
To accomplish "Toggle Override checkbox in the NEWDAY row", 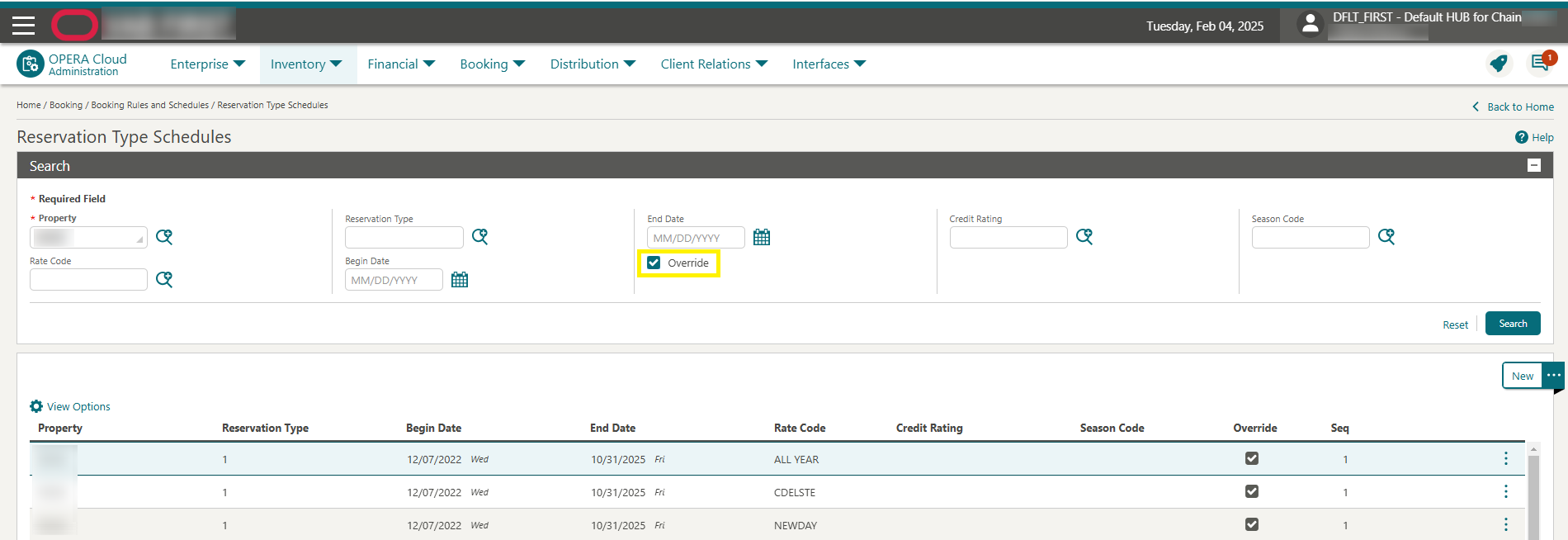I will [1252, 524].
